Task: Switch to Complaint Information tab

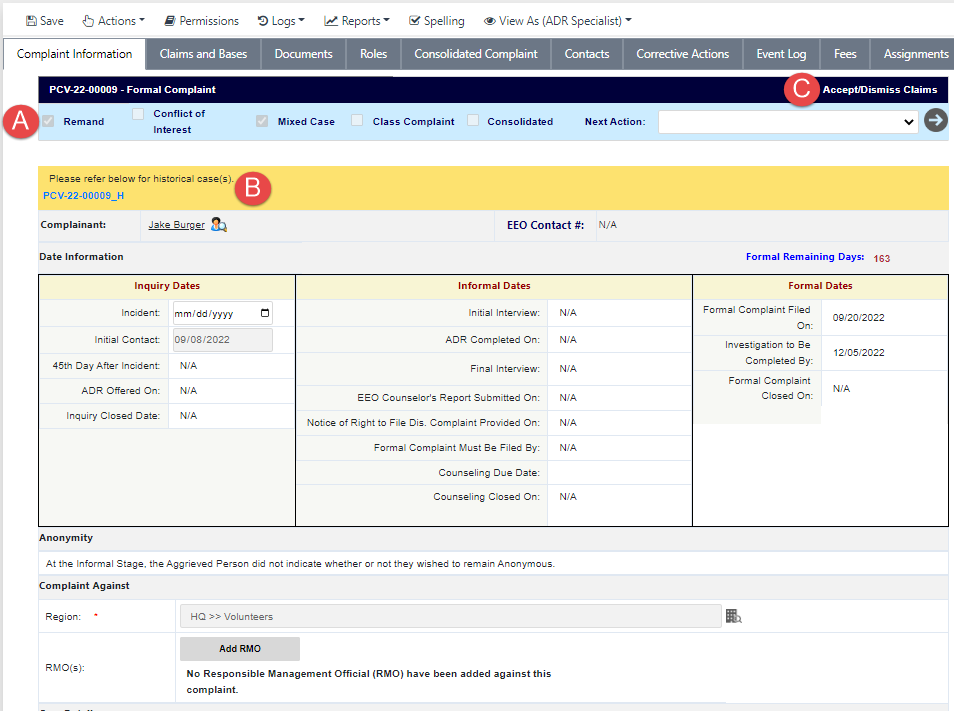Action: click(x=74, y=54)
